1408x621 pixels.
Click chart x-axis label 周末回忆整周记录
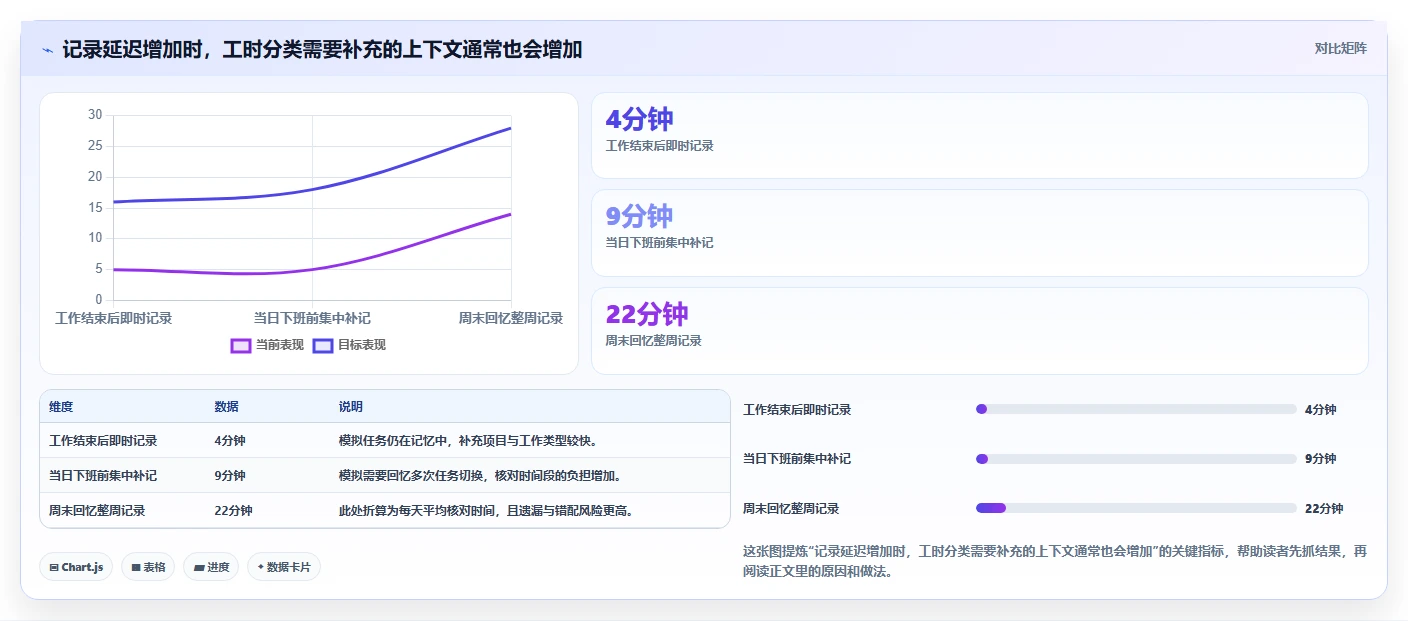point(511,318)
